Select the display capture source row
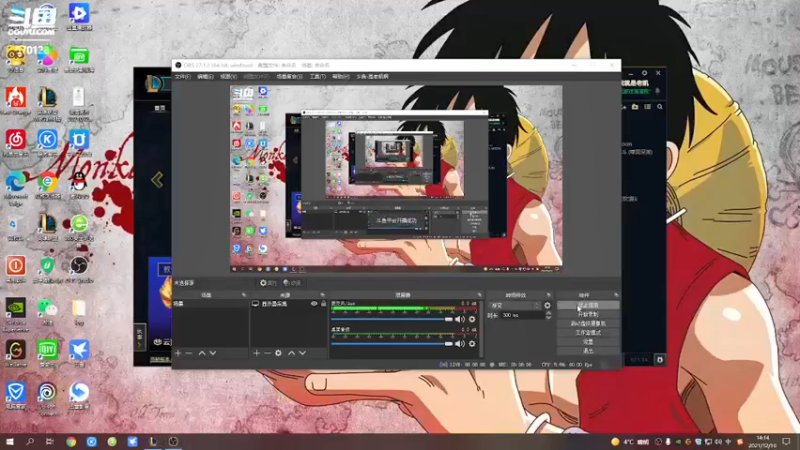The width and height of the screenshot is (800, 450). click(289, 304)
